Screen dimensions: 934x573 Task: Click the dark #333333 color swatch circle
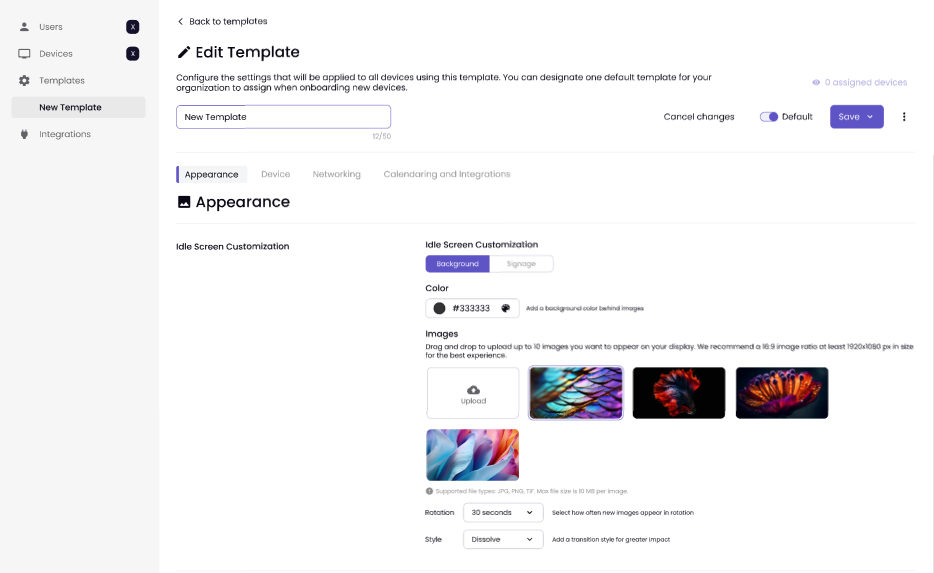440,308
